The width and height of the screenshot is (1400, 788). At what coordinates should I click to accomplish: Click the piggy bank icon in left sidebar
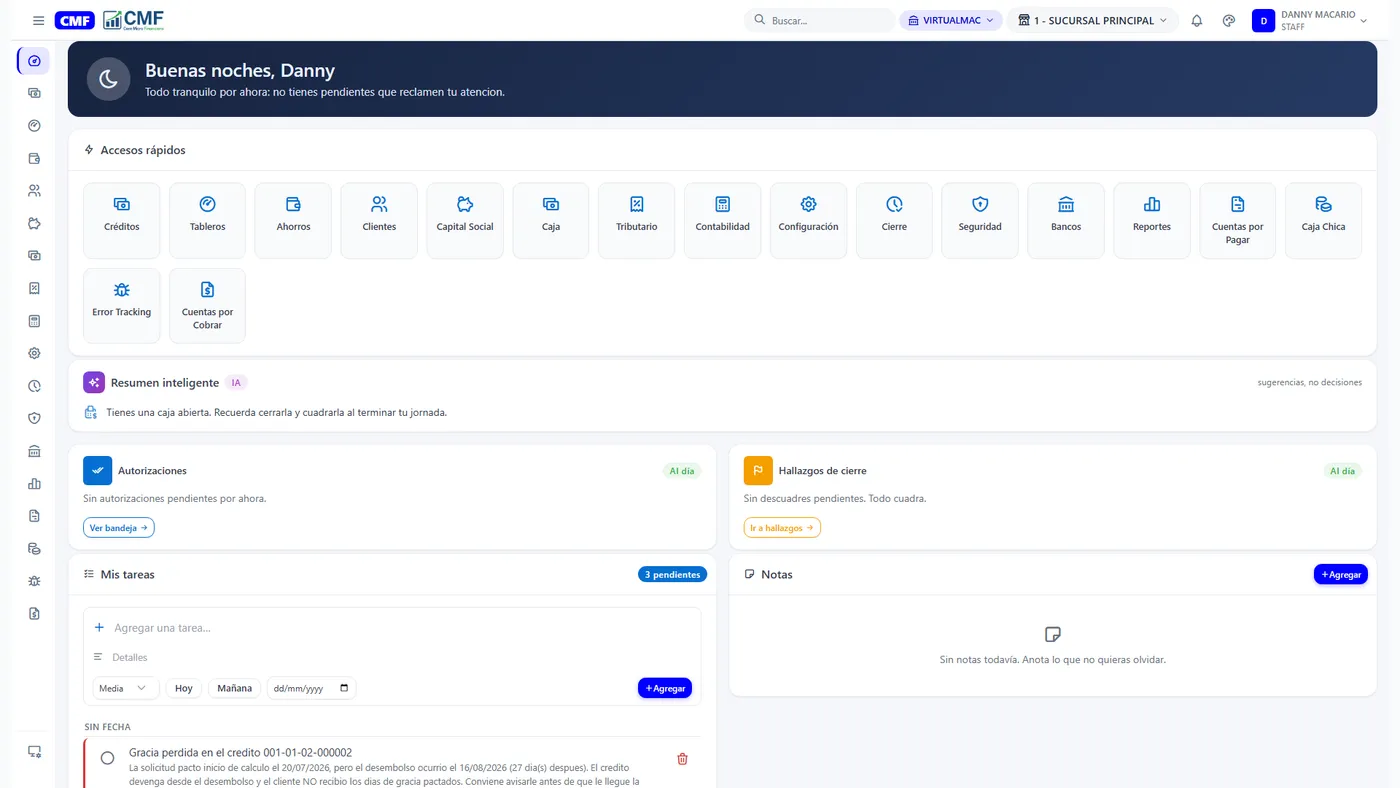[x=34, y=223]
